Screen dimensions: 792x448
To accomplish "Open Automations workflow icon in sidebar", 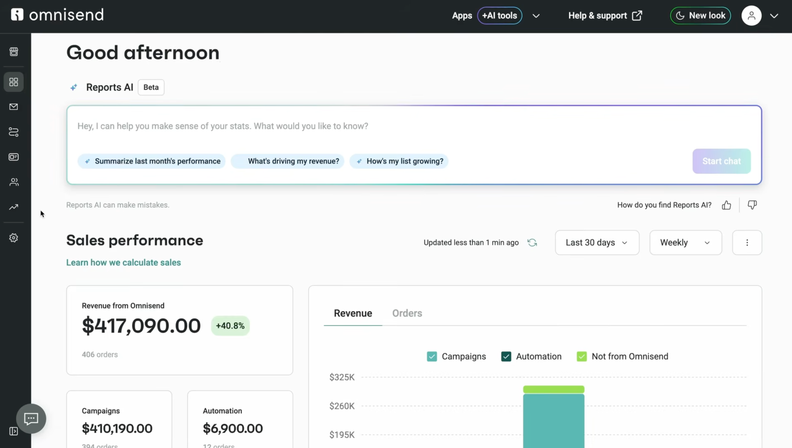I will (14, 132).
